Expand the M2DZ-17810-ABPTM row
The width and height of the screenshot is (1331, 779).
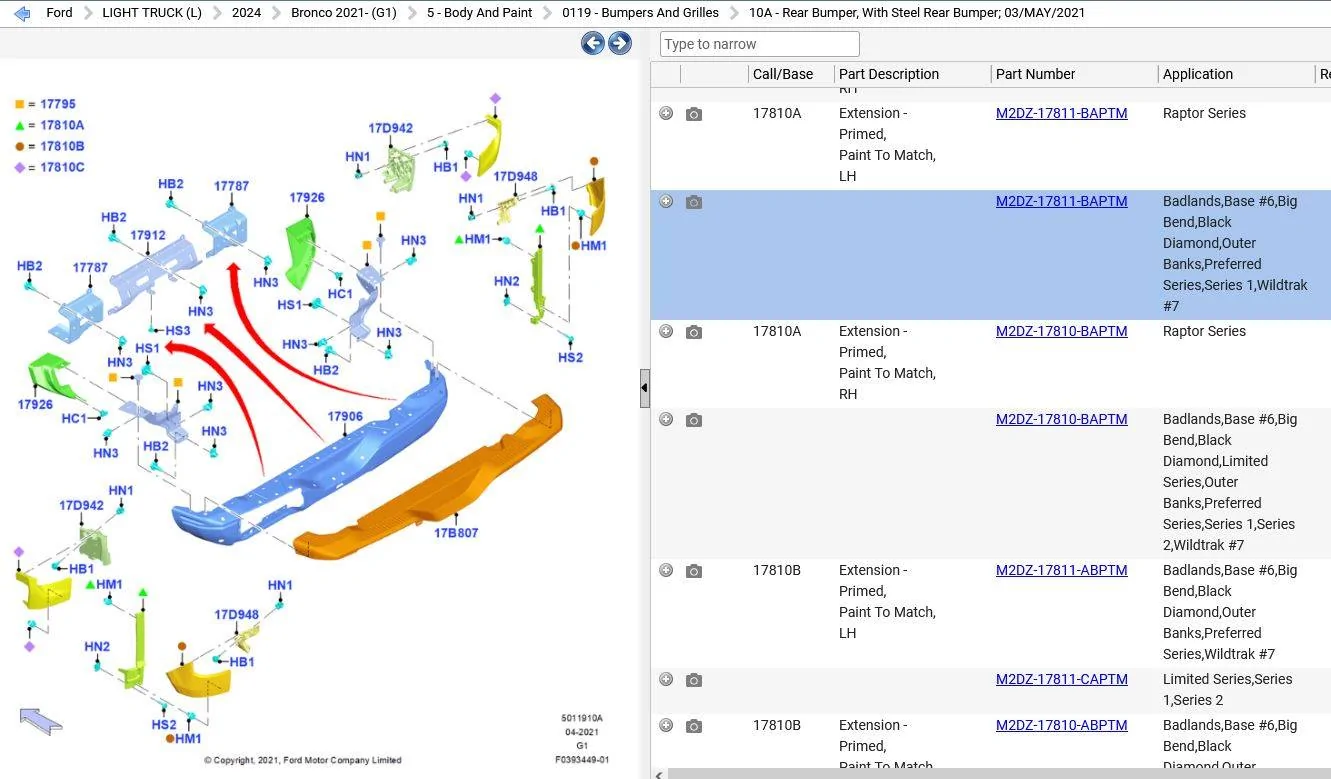(x=666, y=725)
